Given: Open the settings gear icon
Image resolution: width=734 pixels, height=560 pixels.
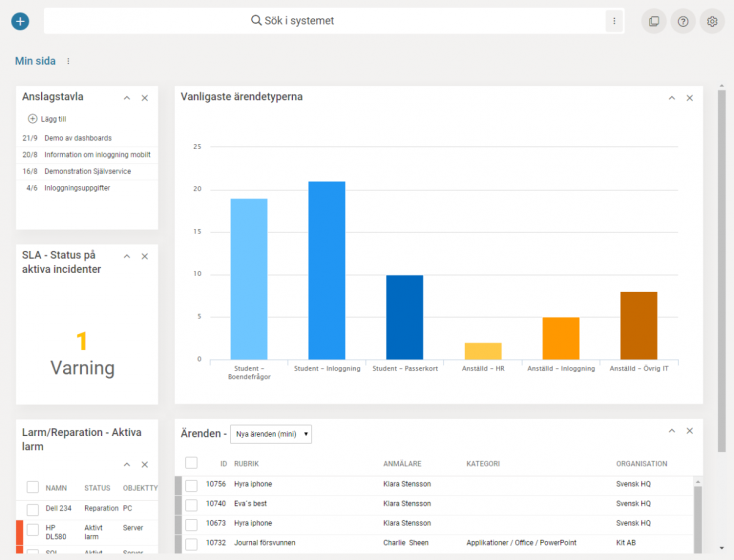Looking at the screenshot, I should (x=712, y=21).
